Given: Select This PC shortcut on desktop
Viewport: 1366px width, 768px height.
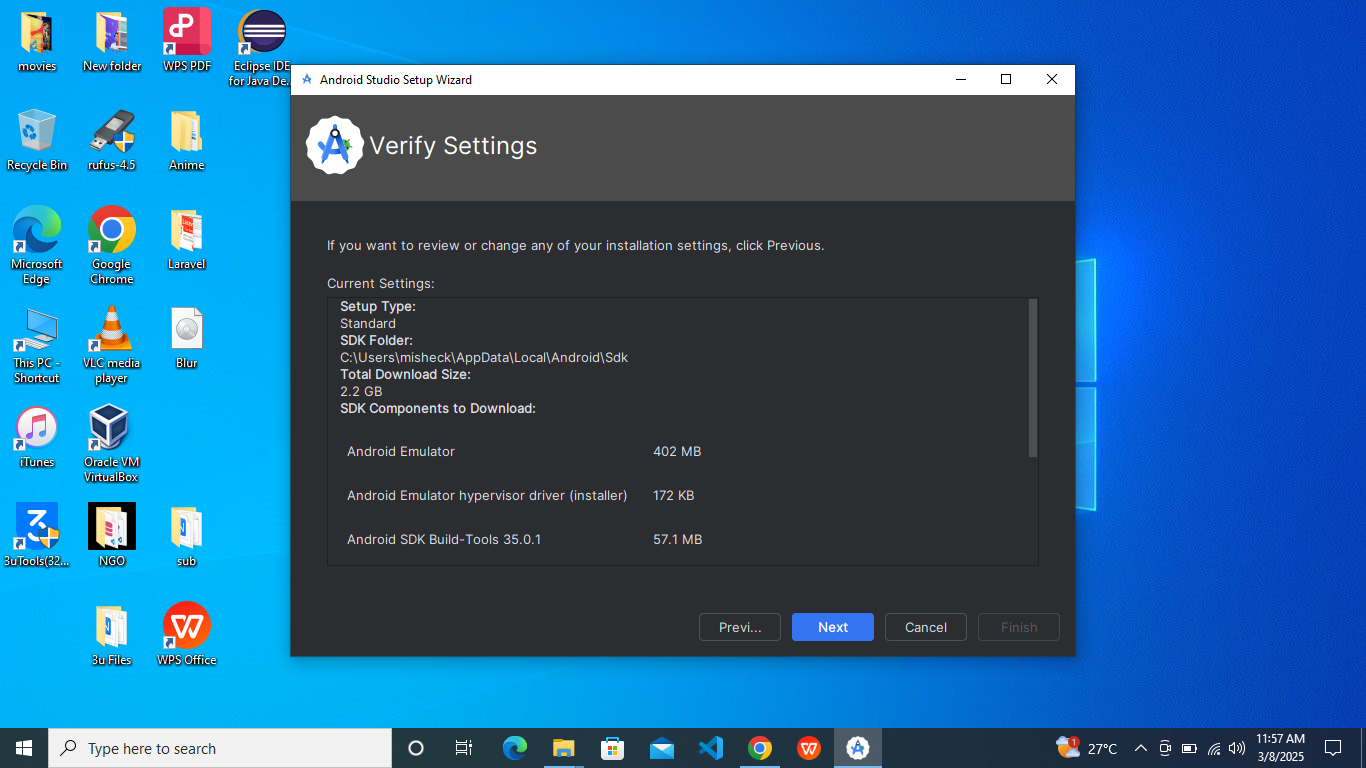Looking at the screenshot, I should 37,345.
